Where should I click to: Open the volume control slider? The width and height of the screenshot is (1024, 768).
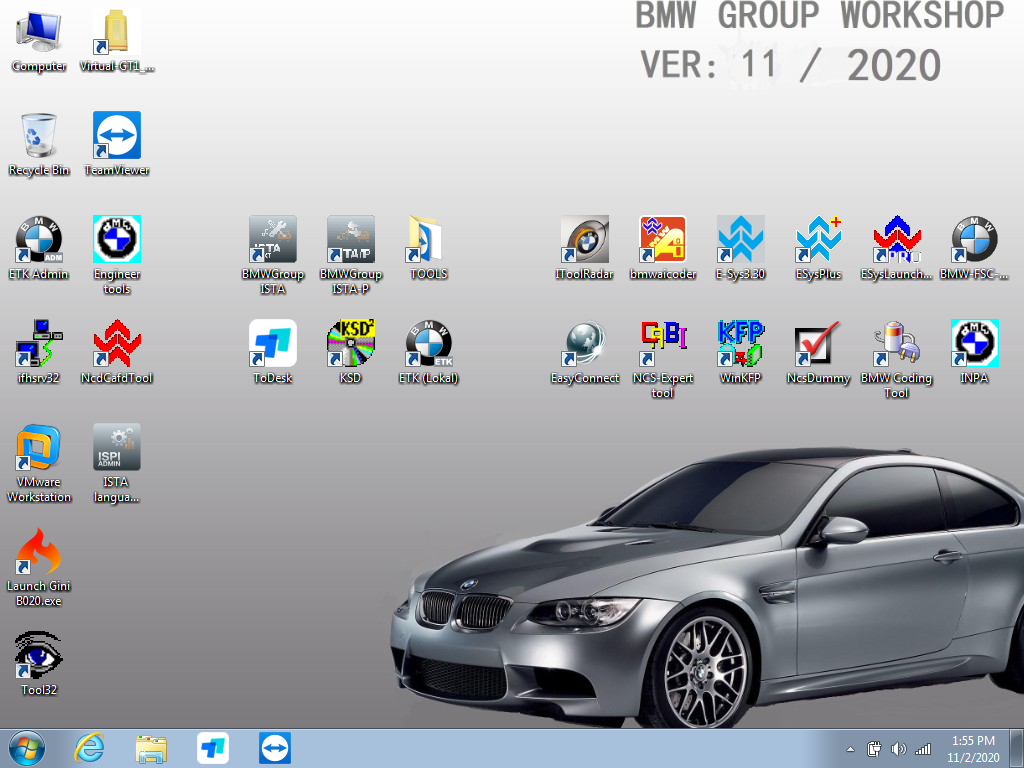[x=898, y=747]
